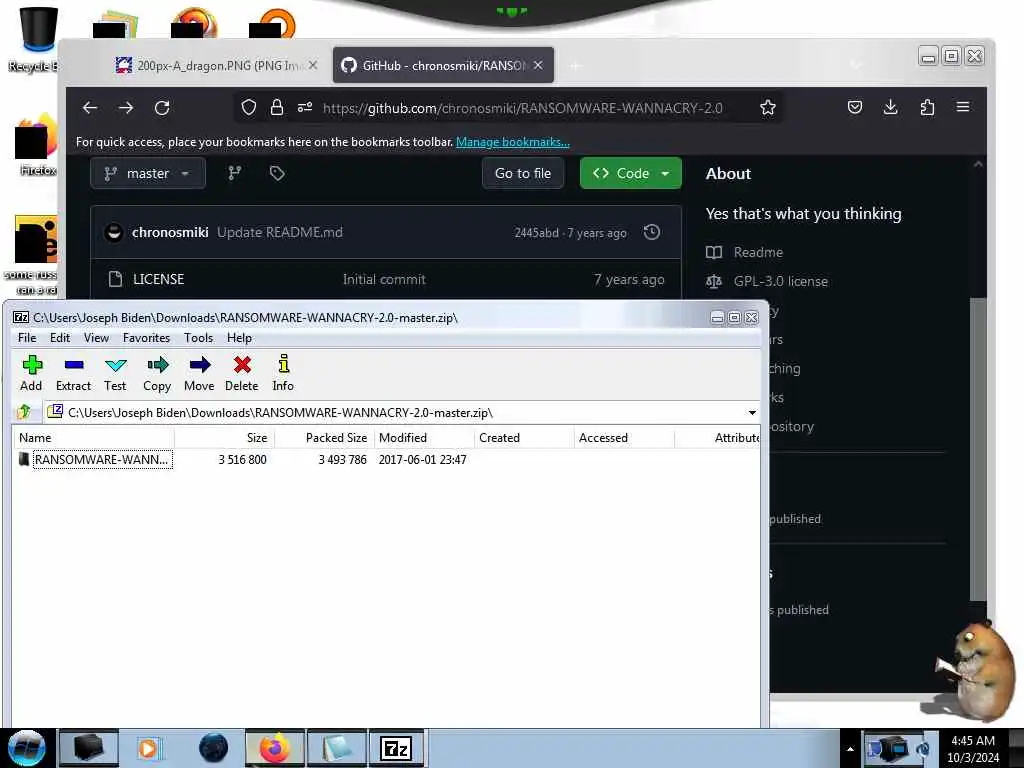Open site permissions icon in address bar
The width and height of the screenshot is (1024, 768).
[x=305, y=108]
